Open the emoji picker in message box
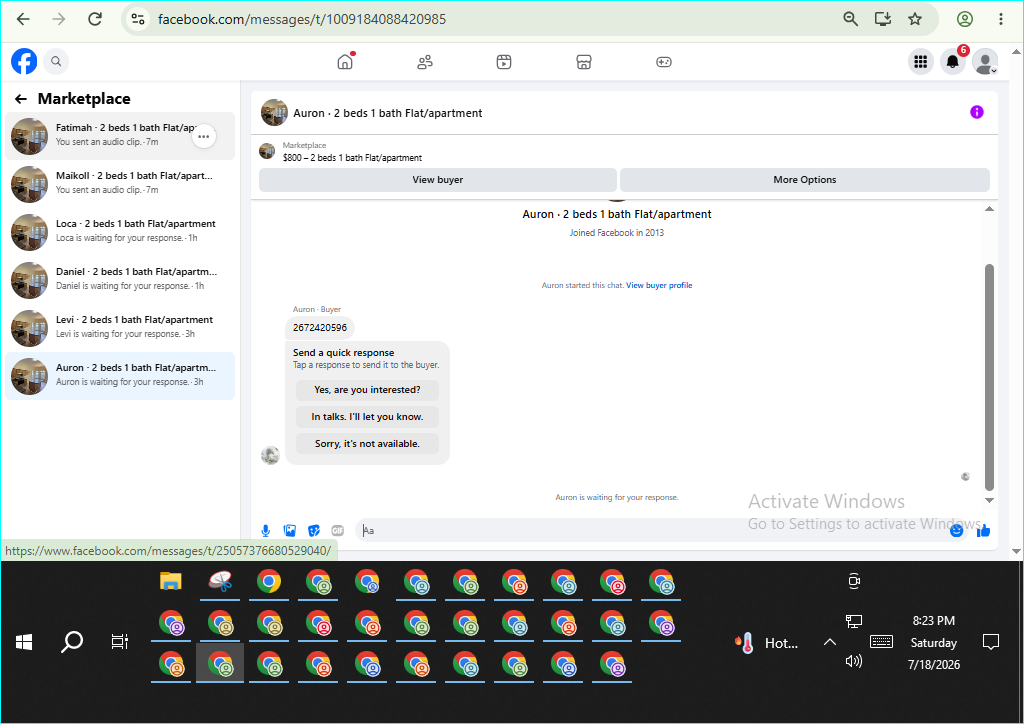 pyautogui.click(x=956, y=531)
